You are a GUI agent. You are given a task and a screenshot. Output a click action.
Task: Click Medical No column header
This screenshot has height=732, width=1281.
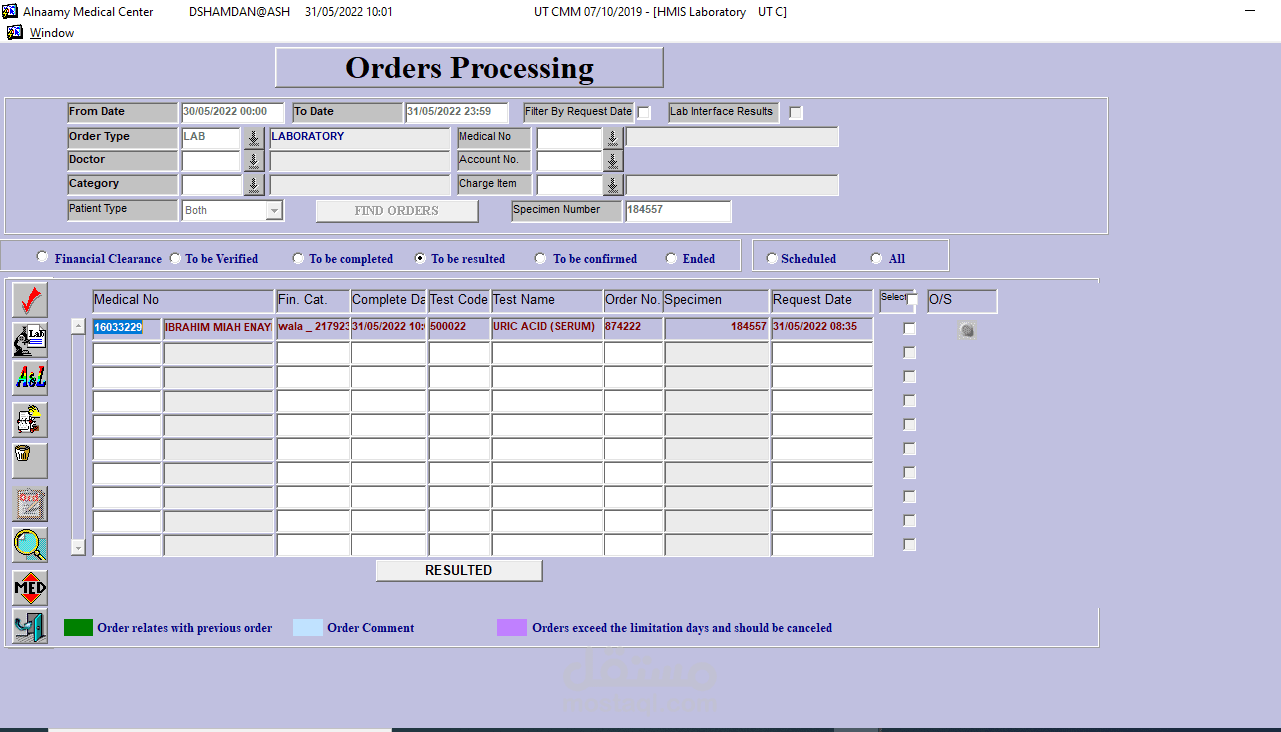183,300
